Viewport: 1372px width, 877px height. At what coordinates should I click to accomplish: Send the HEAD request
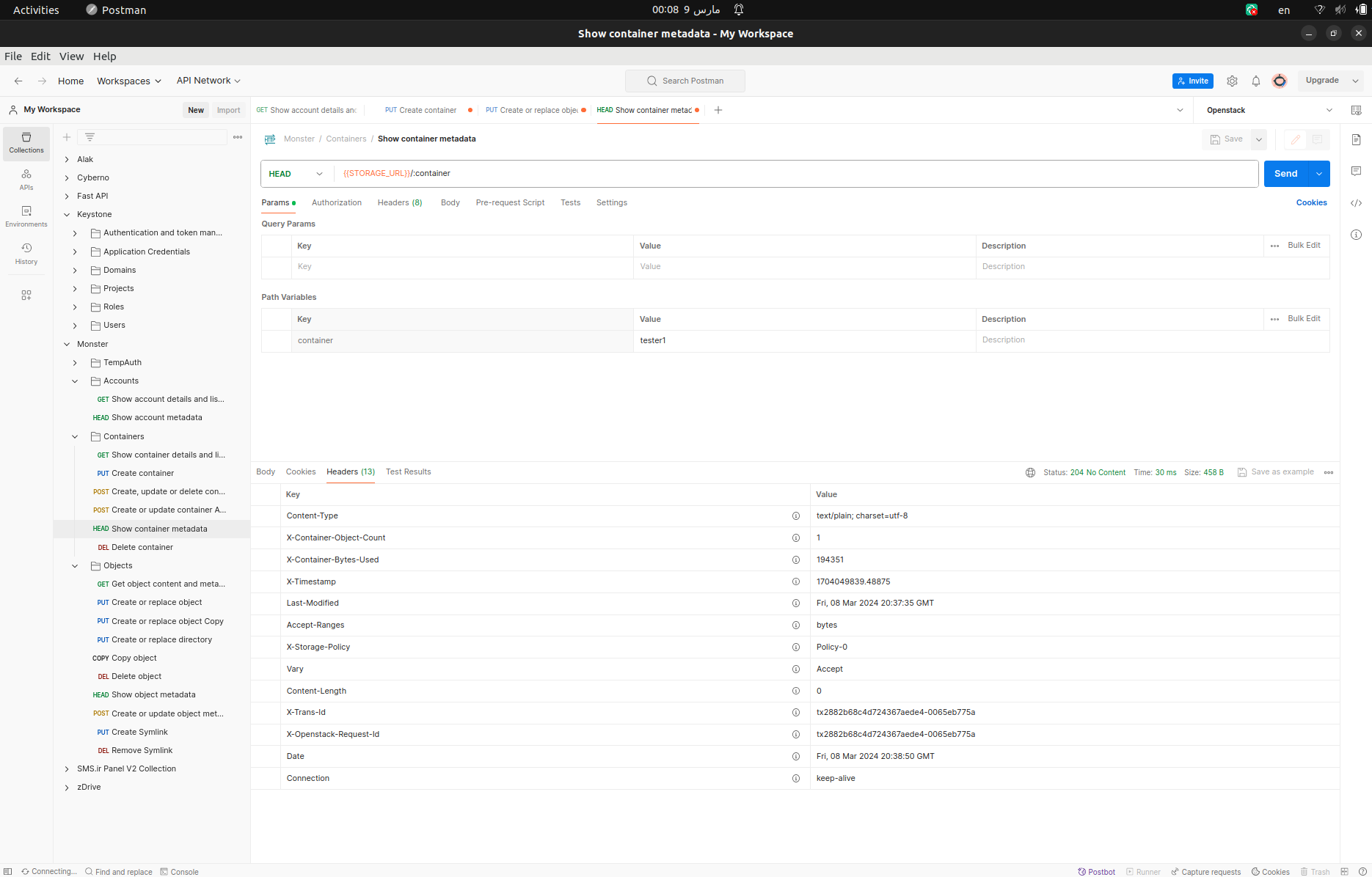[1286, 174]
